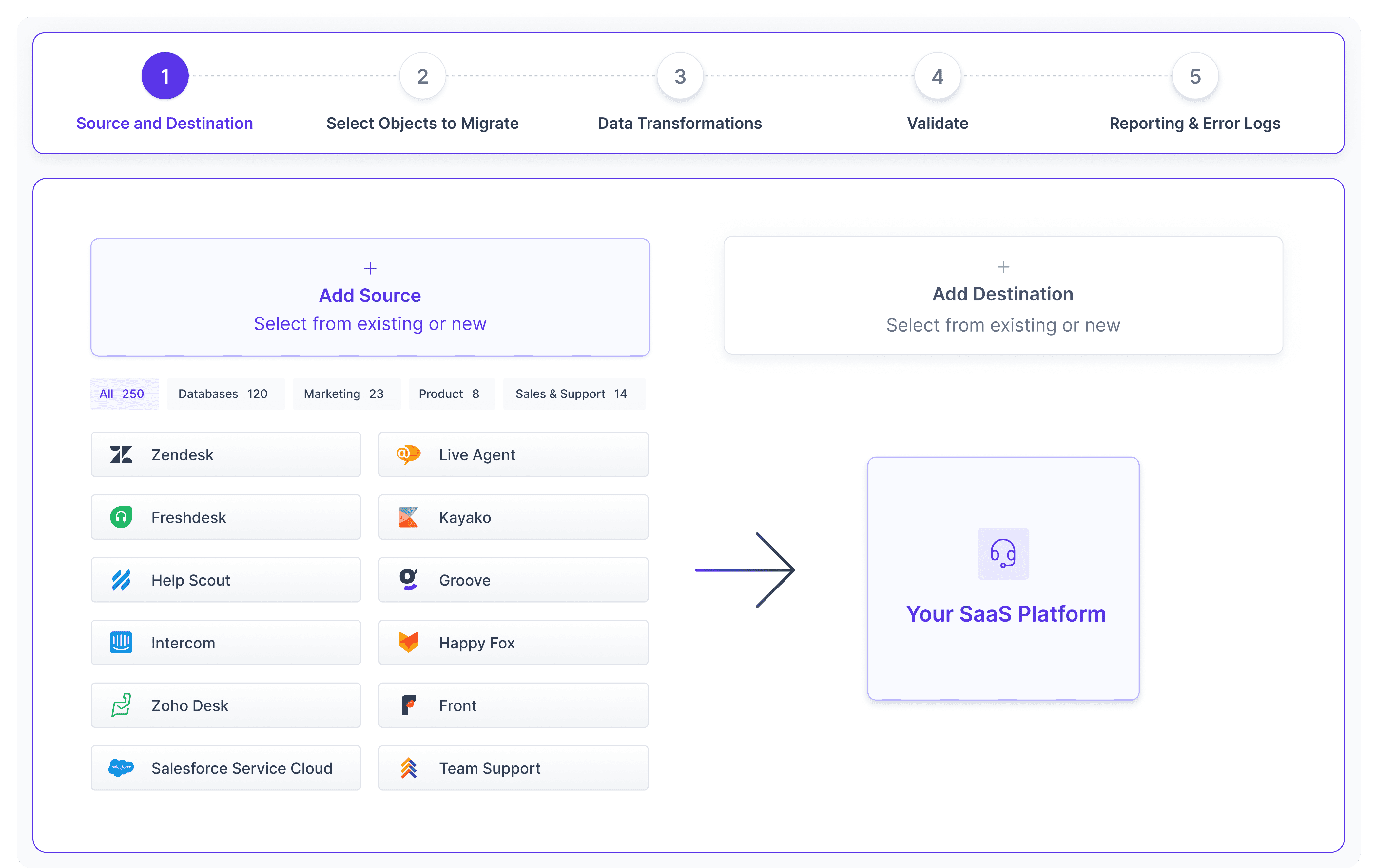Screen dimensions: 1376x868
Task: Click the Intercom logo icon
Action: tap(121, 642)
